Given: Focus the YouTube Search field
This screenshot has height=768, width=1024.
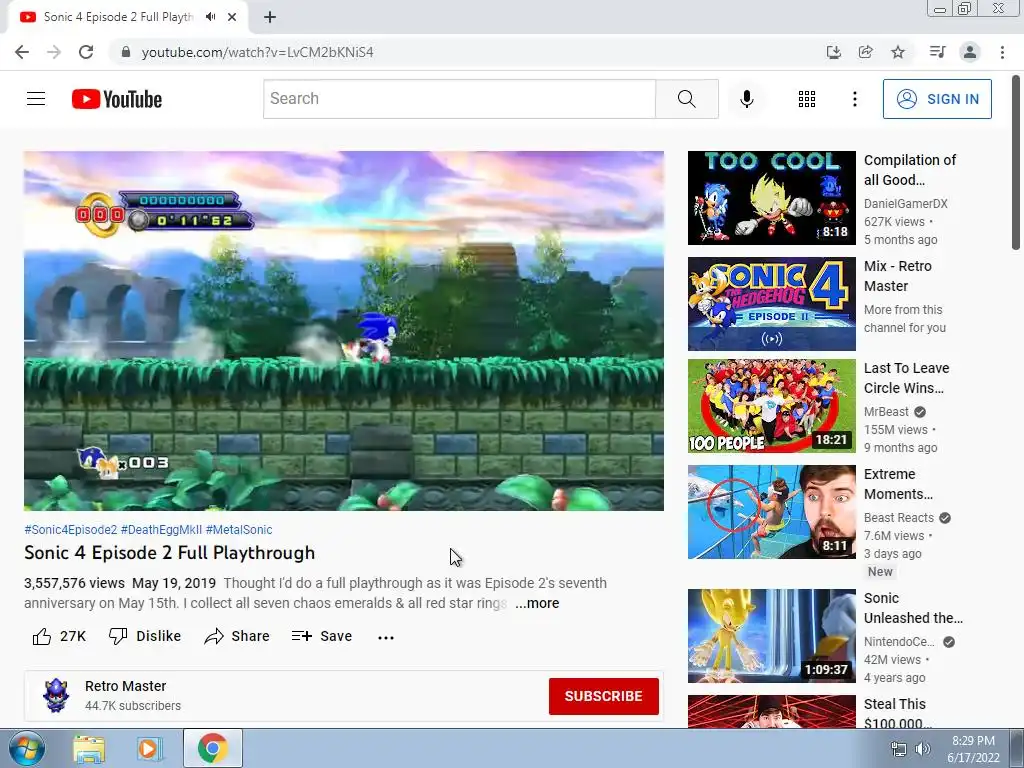Looking at the screenshot, I should coord(459,99).
